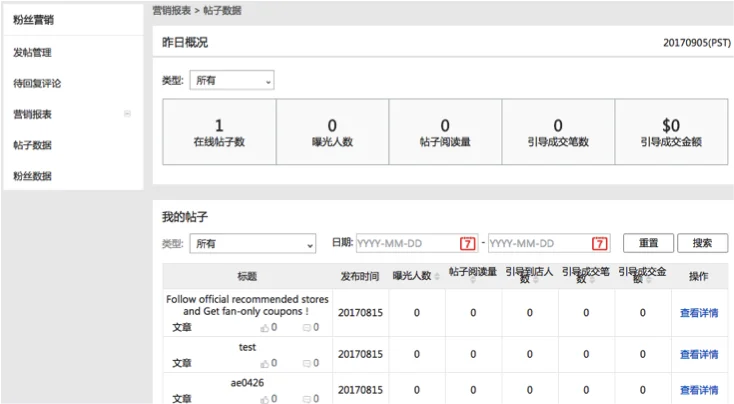The height and width of the screenshot is (404, 734).
Task: Click like icon on 'ae0426' post
Action: (265, 399)
